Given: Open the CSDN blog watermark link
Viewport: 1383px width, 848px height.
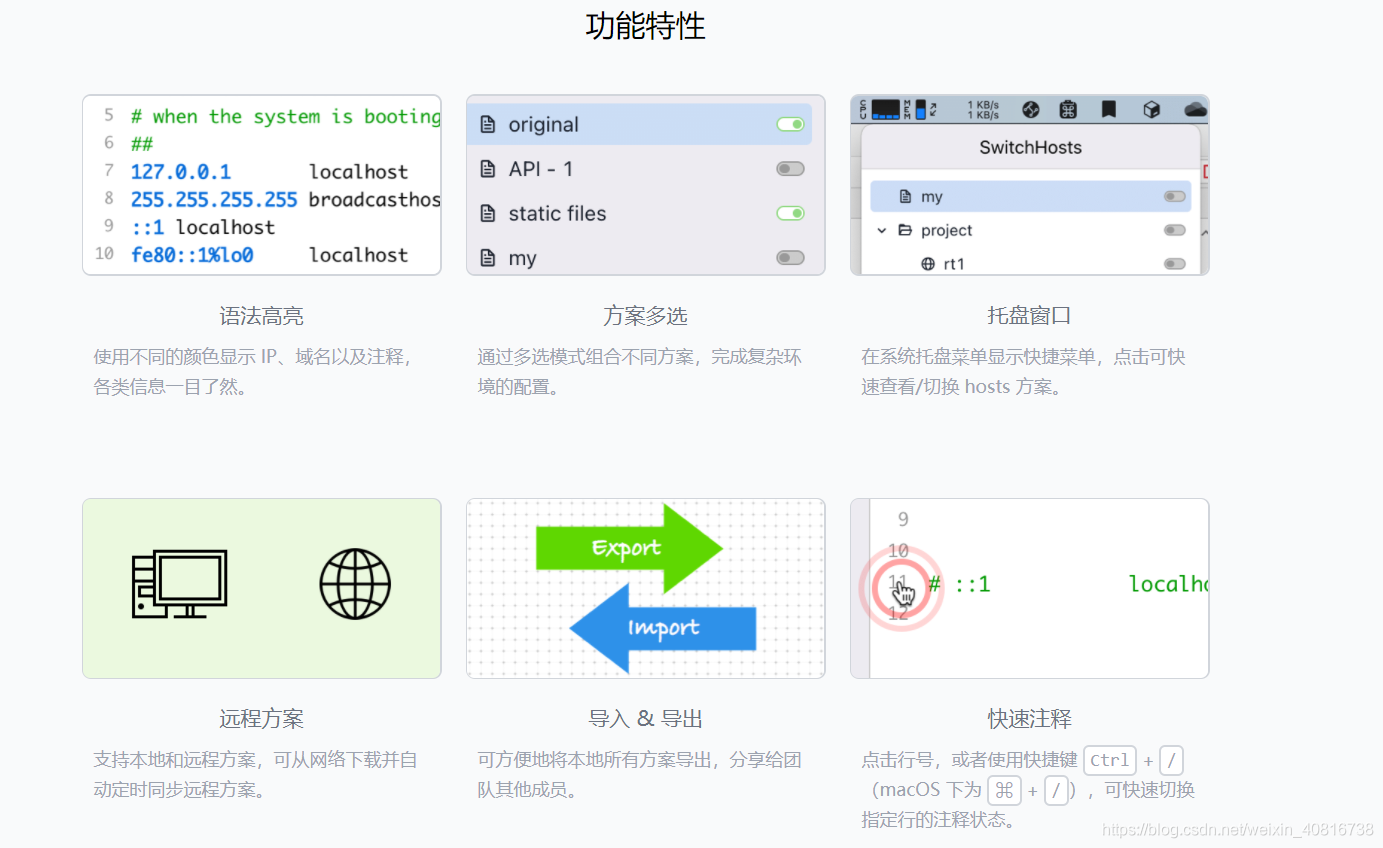Looking at the screenshot, I should [x=1240, y=830].
